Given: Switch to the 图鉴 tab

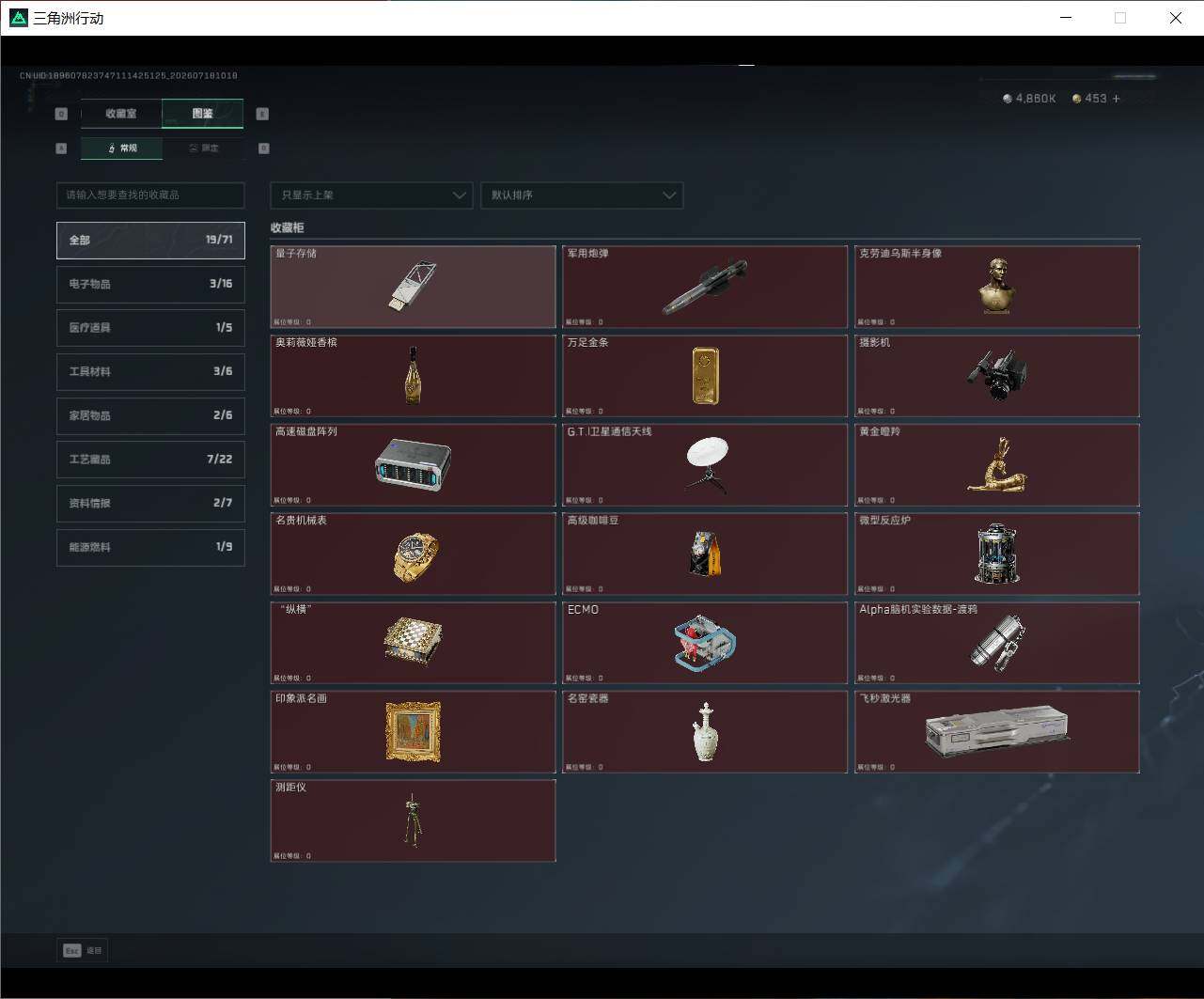Looking at the screenshot, I should [x=203, y=114].
